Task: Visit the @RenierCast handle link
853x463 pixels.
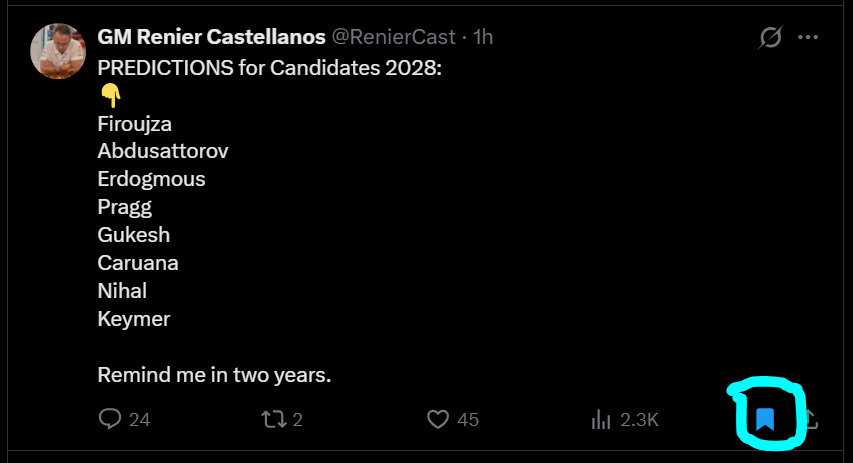Action: coord(393,37)
